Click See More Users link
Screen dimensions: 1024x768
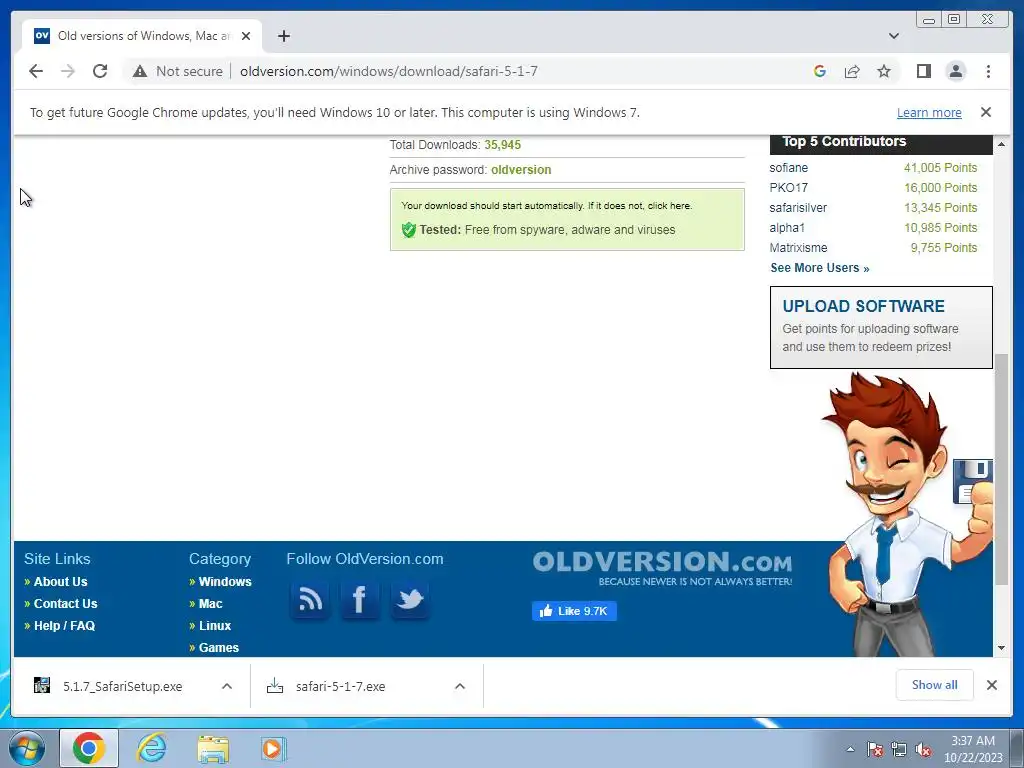820,268
